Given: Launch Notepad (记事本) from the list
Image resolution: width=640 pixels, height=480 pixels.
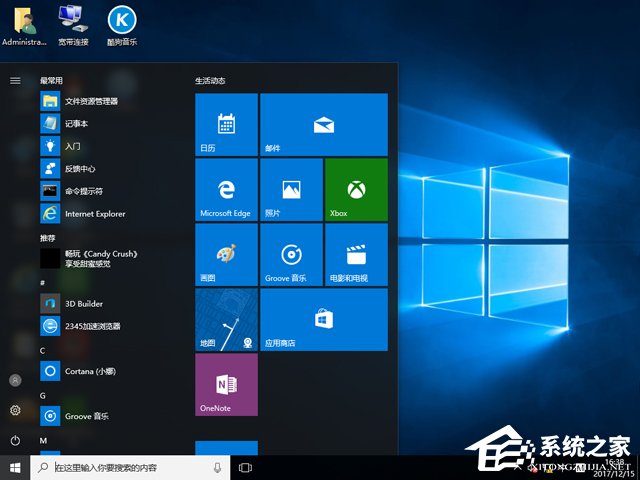Looking at the screenshot, I should pyautogui.click(x=64, y=124).
